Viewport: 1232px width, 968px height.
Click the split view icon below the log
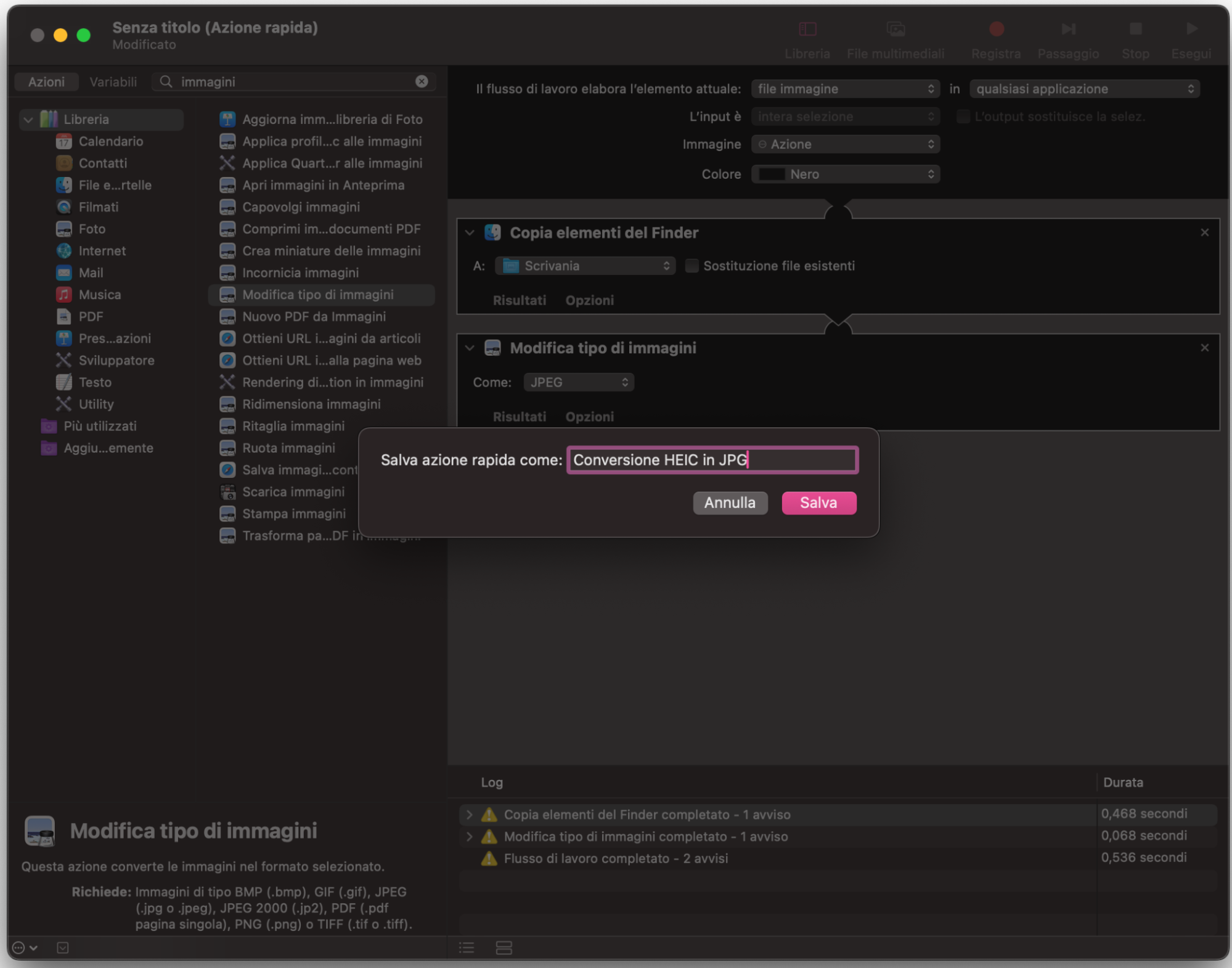coord(504,948)
